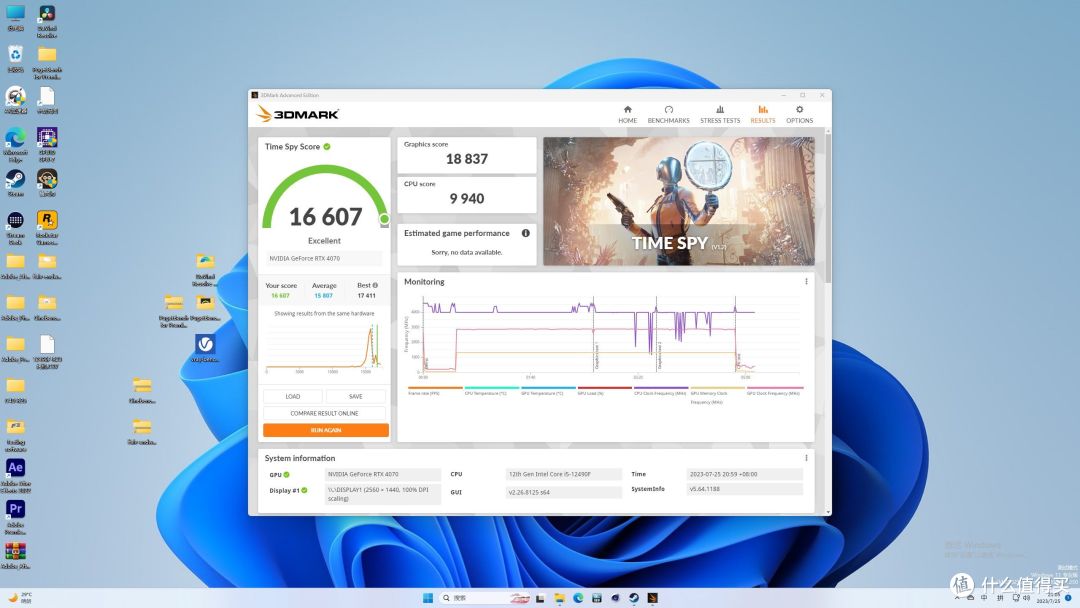The image size is (1080, 608).
Task: Click the green check next to Display #1
Action: pos(304,490)
